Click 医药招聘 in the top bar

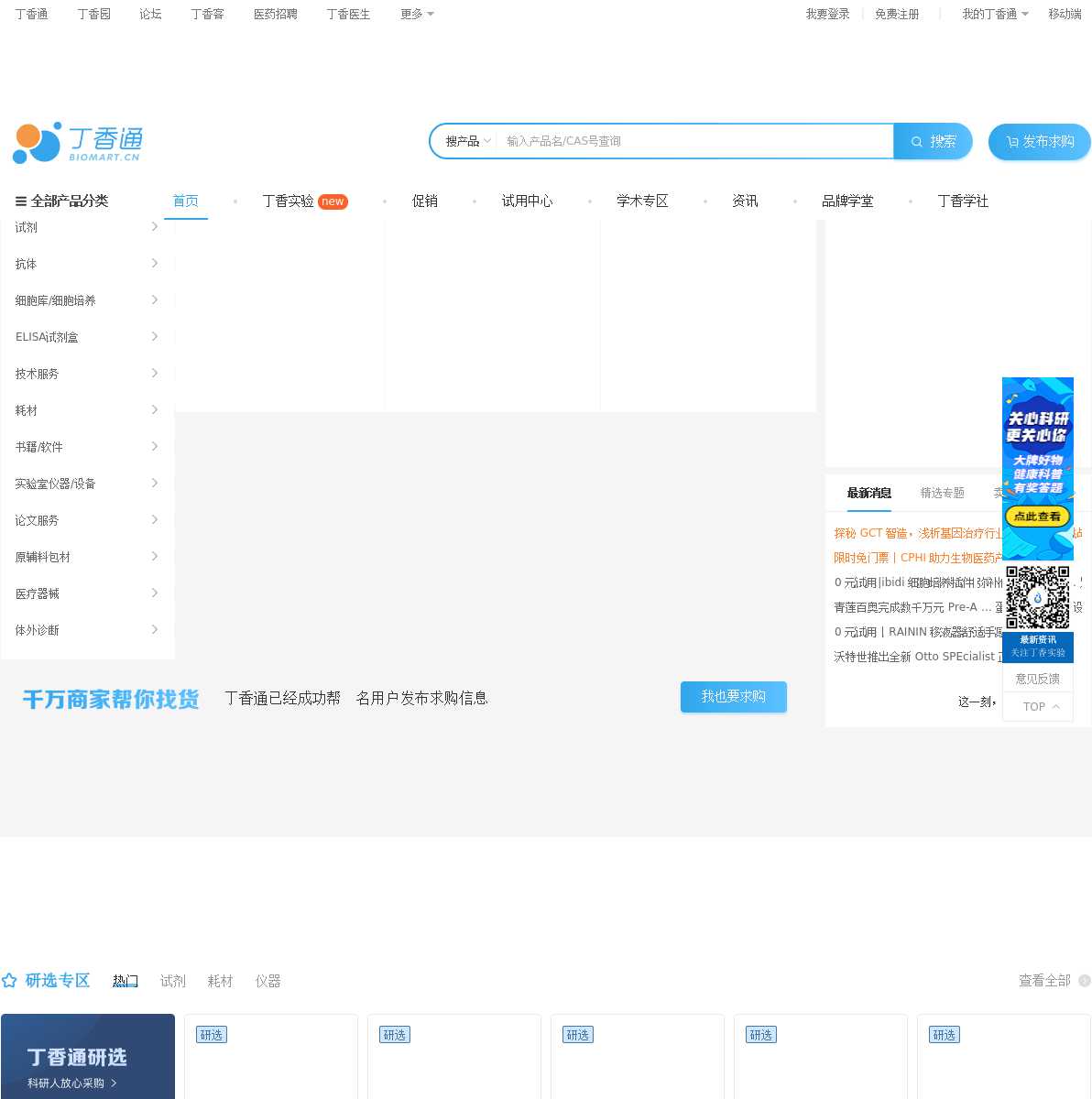[276, 14]
